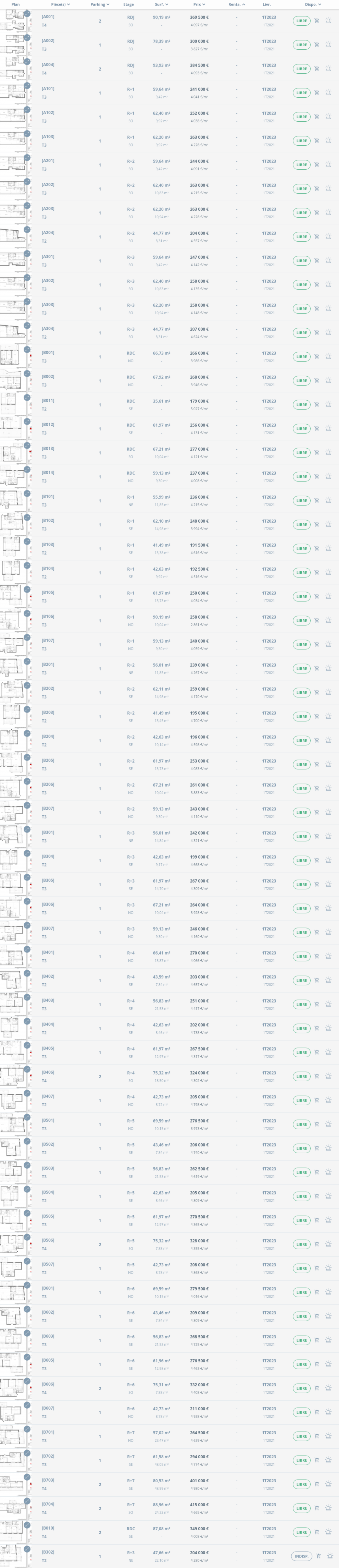Sort the table by Dispo. column
This screenshot has width=339, height=1568.
pos(312,4)
